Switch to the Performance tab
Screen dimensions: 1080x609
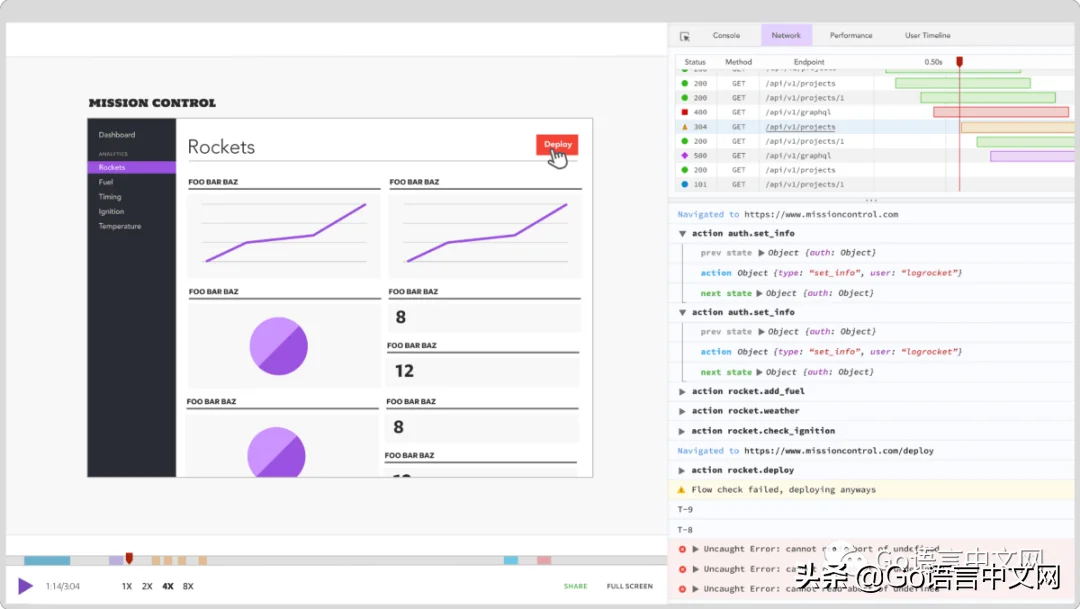click(x=851, y=35)
